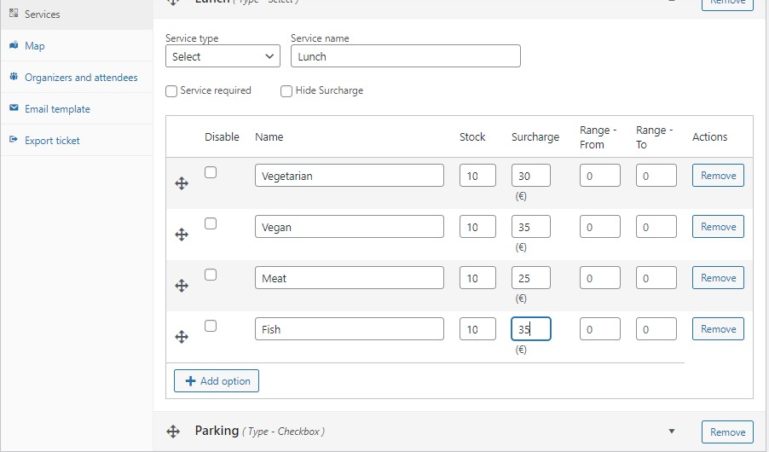769x452 pixels.
Task: Remove the Parking service
Action: (727, 432)
